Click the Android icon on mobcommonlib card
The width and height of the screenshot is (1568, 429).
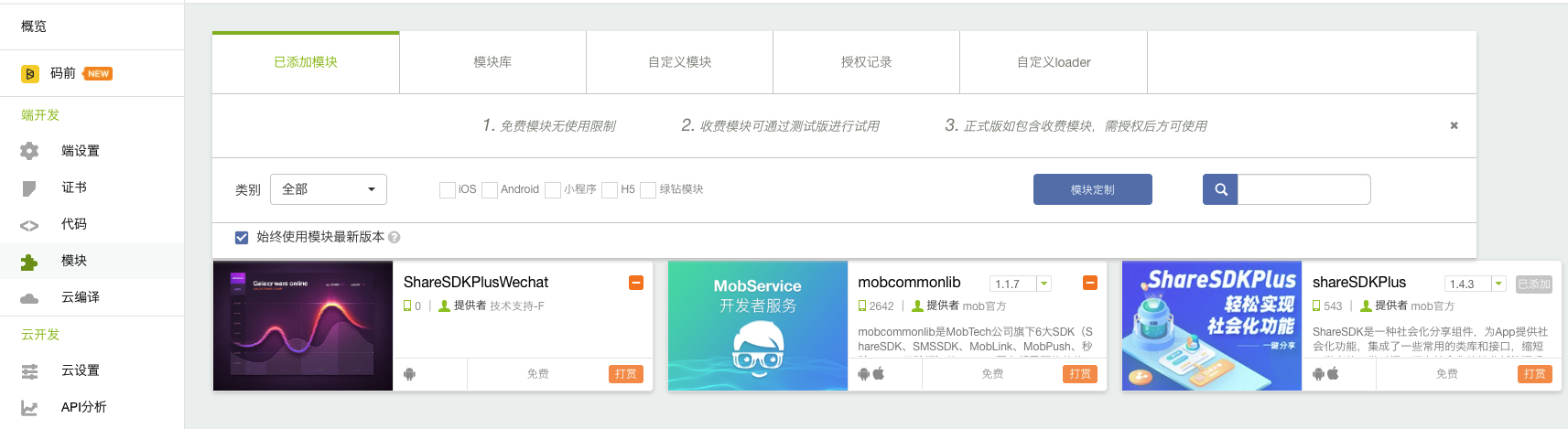(864, 373)
